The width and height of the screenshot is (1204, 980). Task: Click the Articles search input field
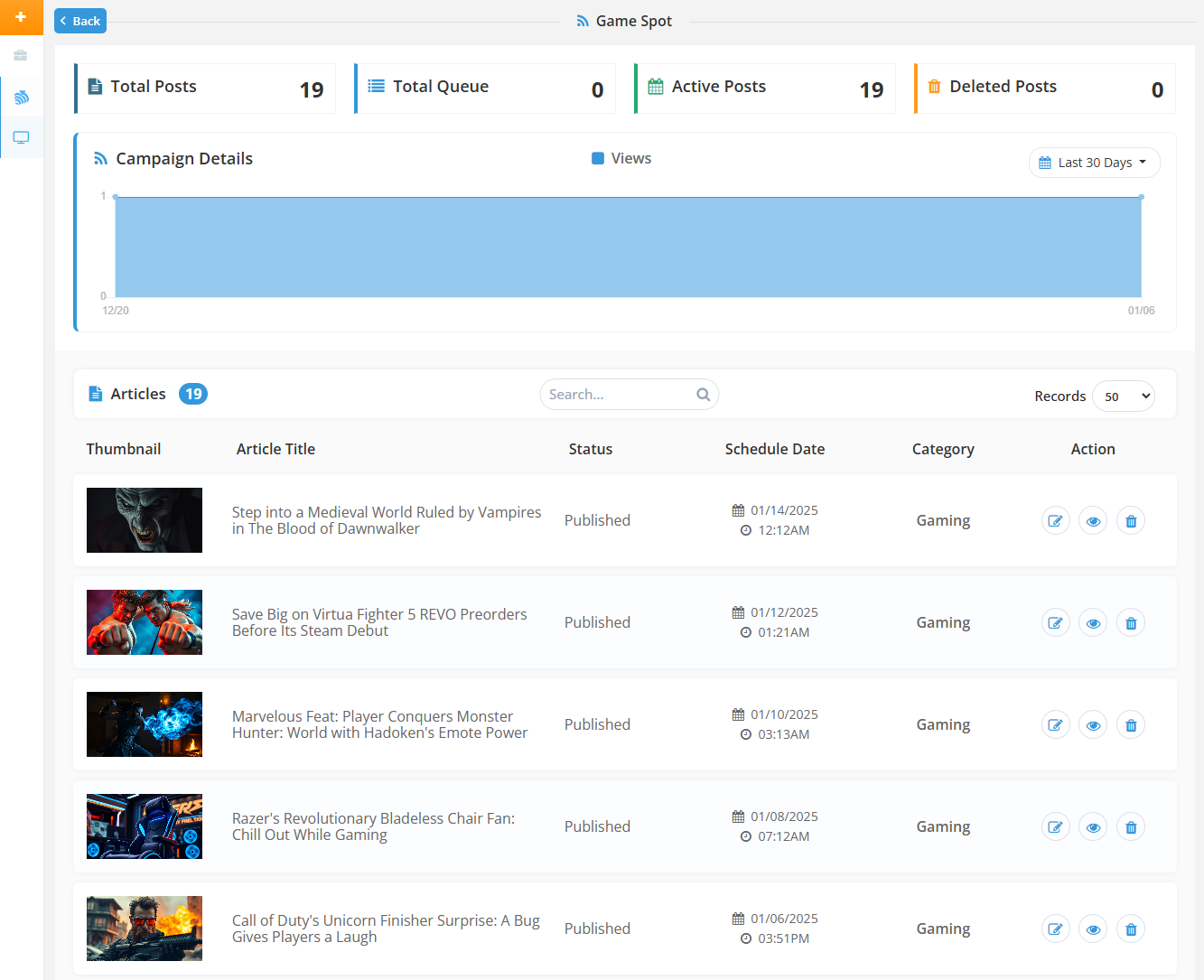click(617, 395)
